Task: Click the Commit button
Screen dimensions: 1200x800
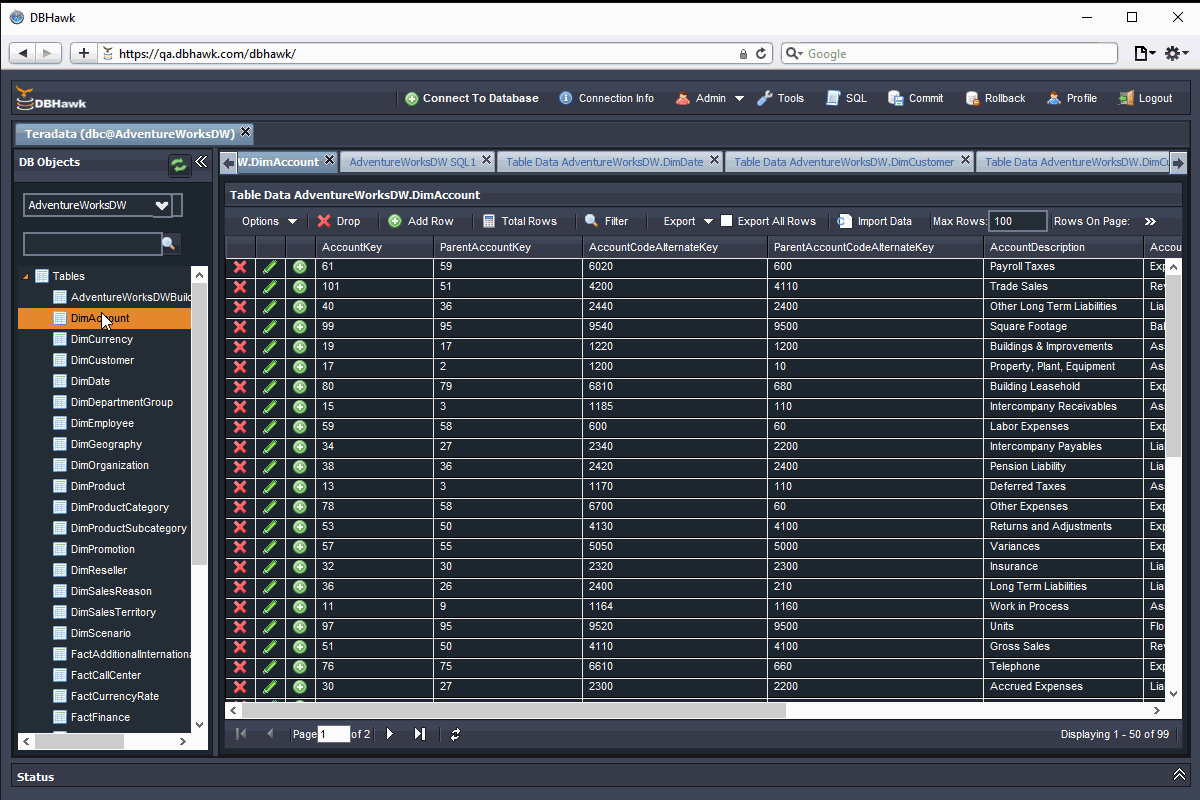Action: 915,98
